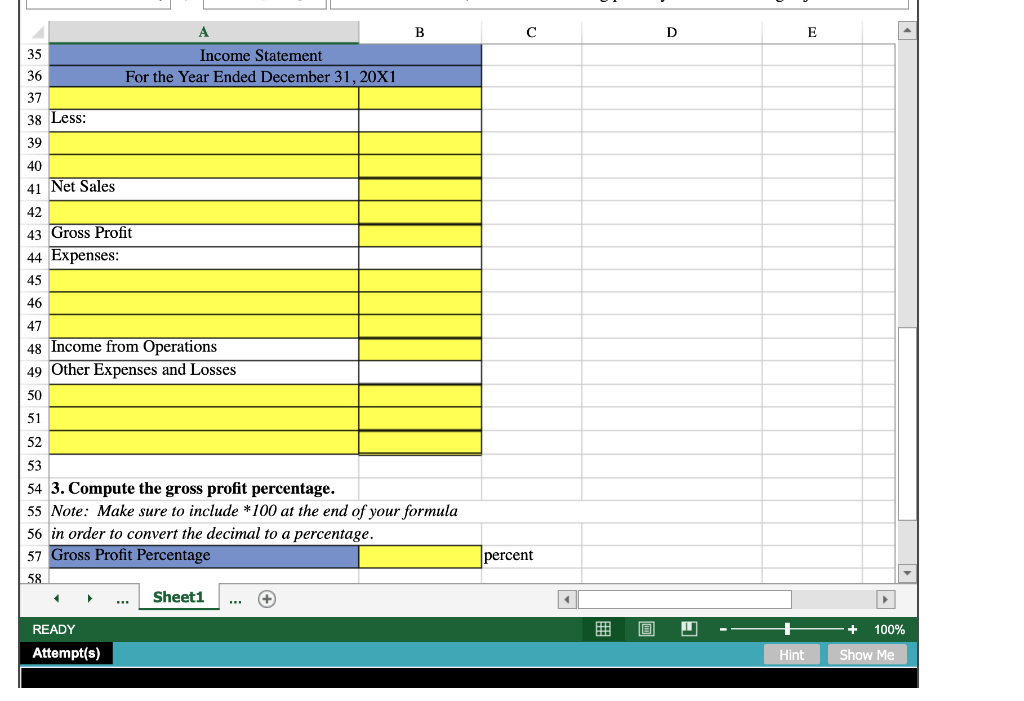The image size is (1024, 701).
Task: Switch to the Sheet1 tab
Action: pyautogui.click(x=178, y=597)
